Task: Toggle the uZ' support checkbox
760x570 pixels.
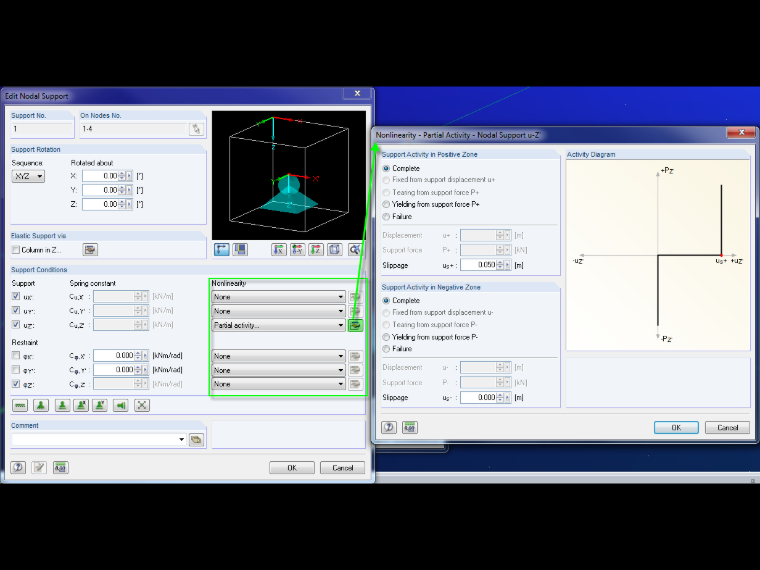Action: 16,325
